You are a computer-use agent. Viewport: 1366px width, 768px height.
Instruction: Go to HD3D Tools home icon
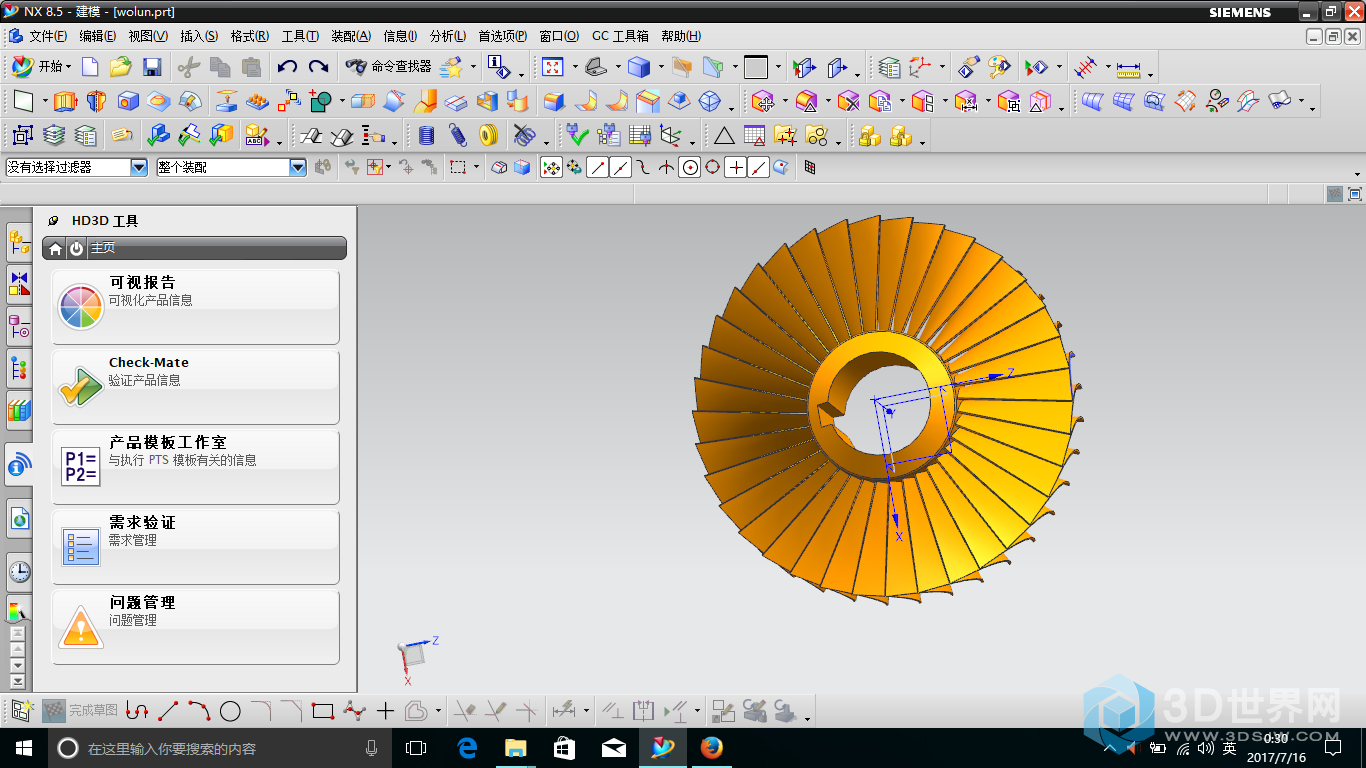[x=56, y=248]
